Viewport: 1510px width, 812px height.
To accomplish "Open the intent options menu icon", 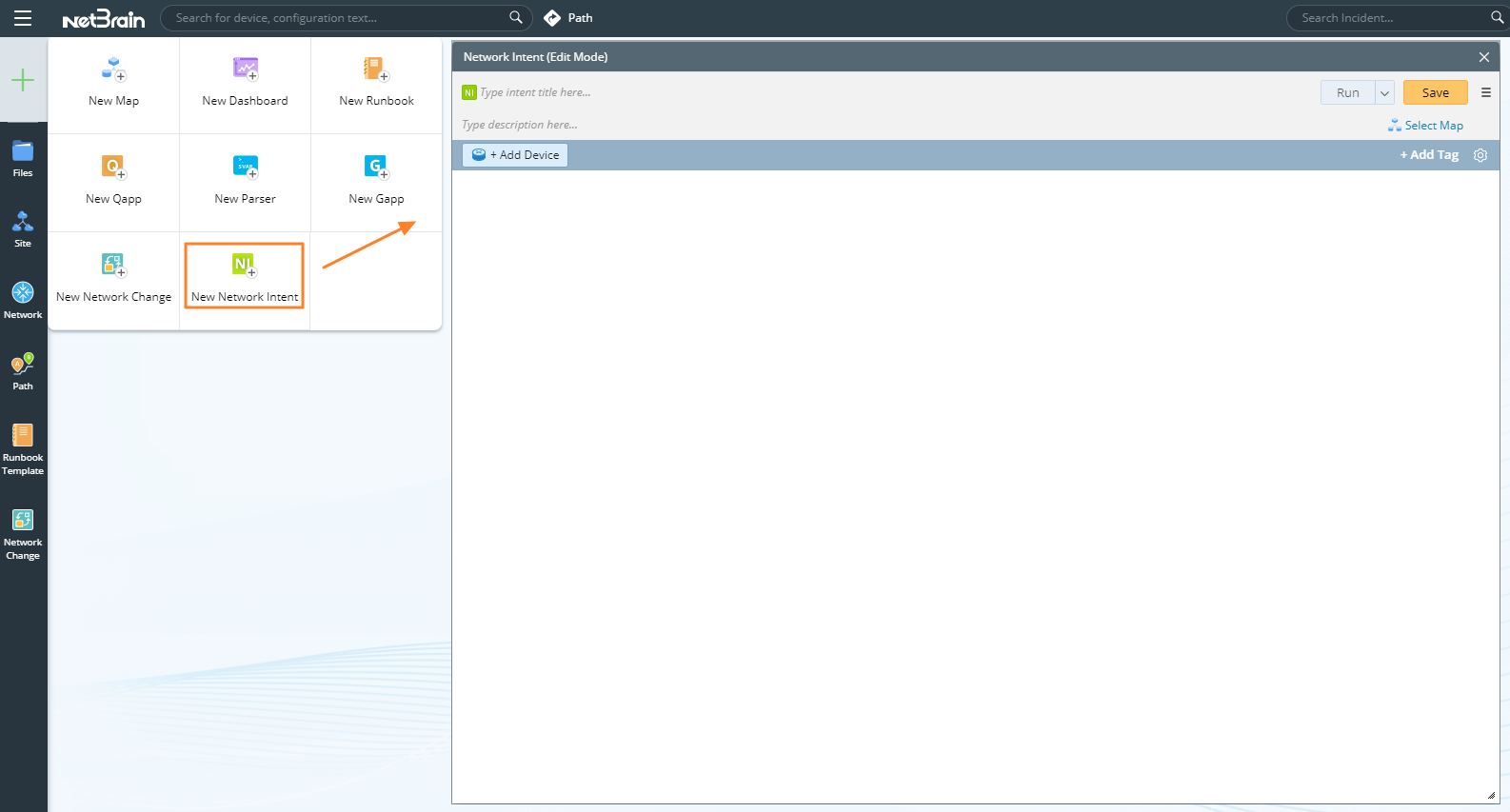I will pos(1485,92).
